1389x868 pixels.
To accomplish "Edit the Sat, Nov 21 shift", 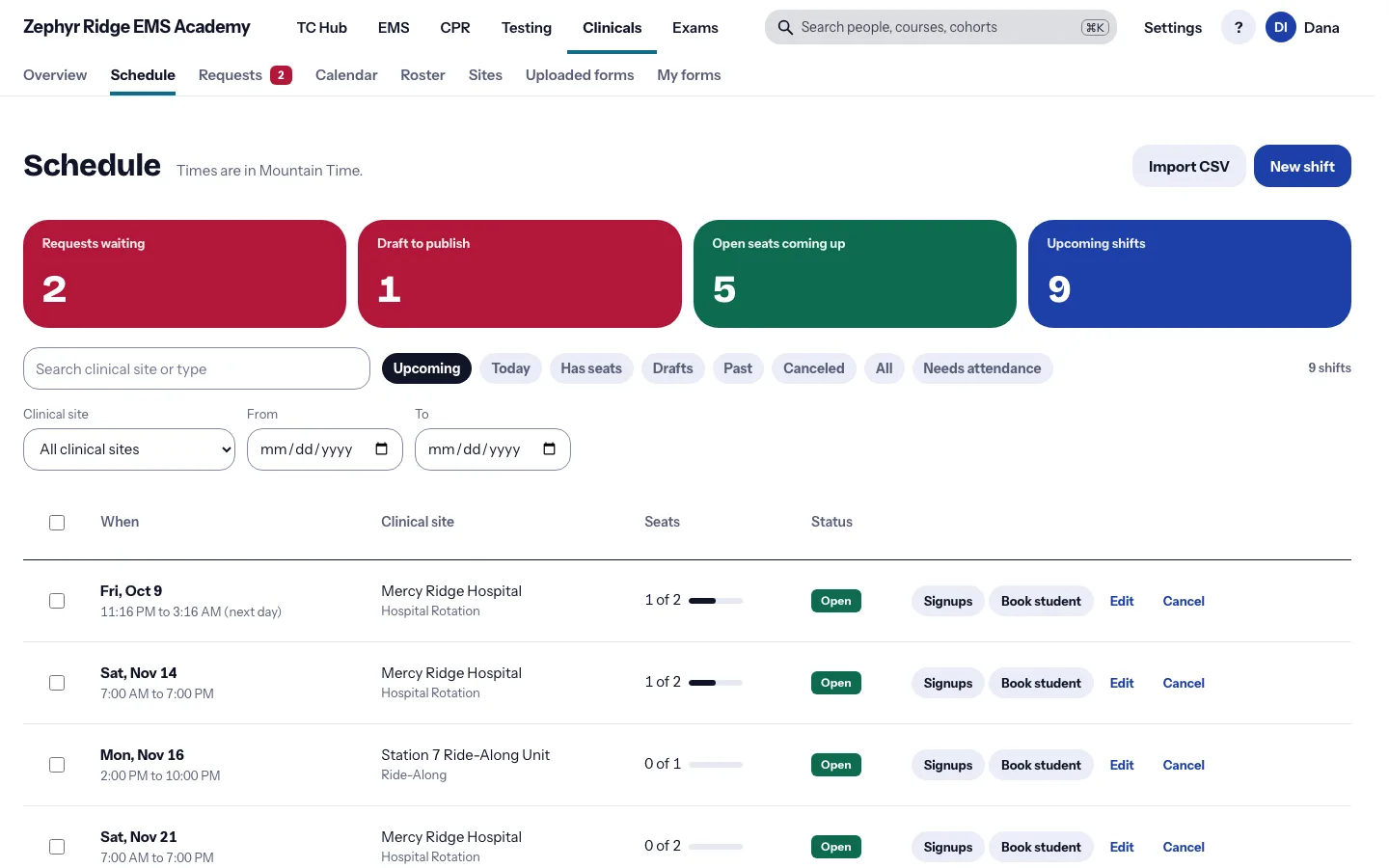I will [x=1122, y=847].
